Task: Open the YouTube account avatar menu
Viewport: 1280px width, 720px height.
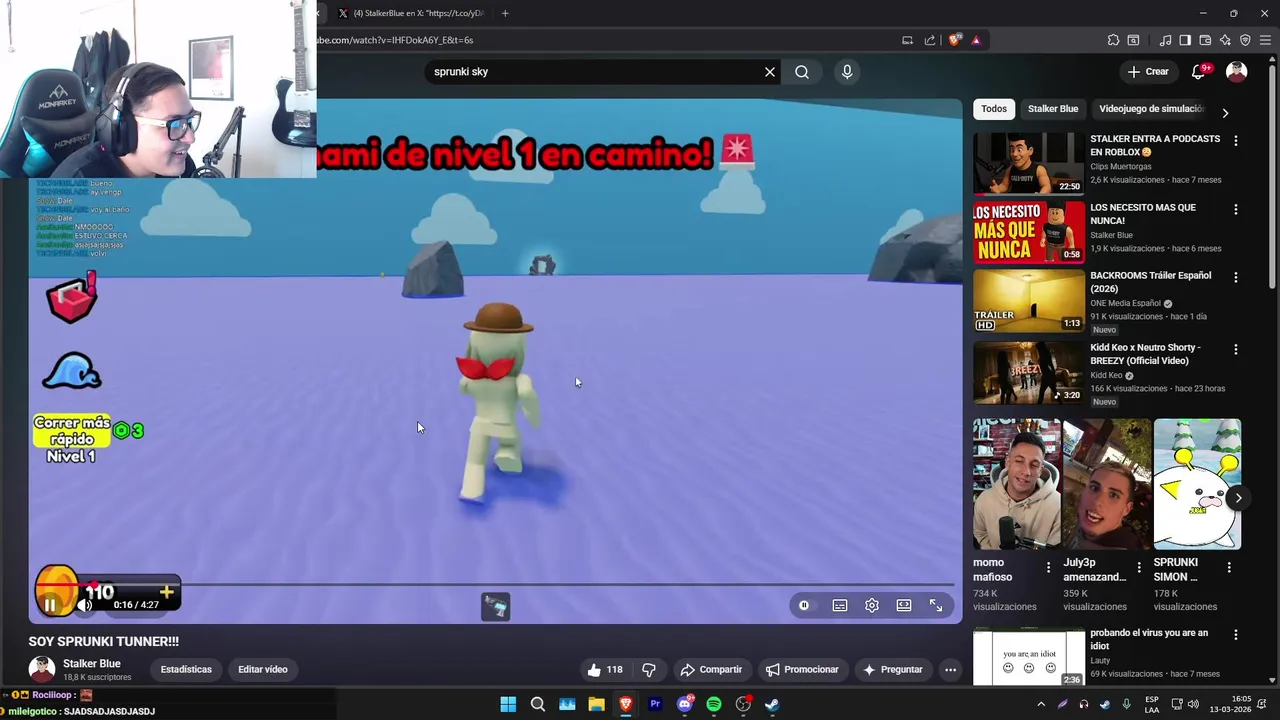Action: (x=1237, y=72)
